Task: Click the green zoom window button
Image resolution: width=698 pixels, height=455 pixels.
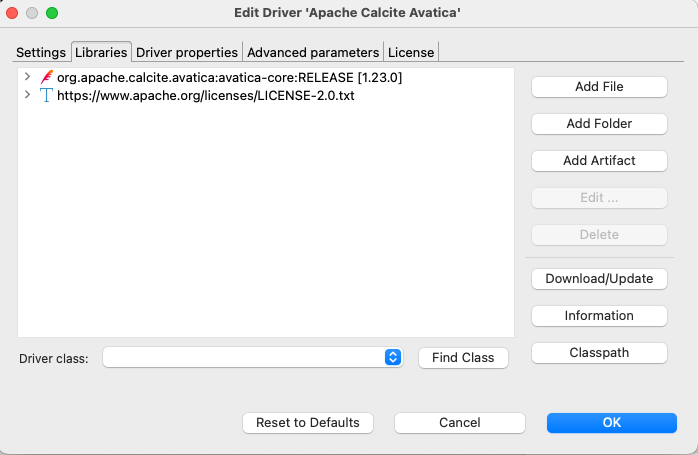Action: pyautogui.click(x=52, y=13)
